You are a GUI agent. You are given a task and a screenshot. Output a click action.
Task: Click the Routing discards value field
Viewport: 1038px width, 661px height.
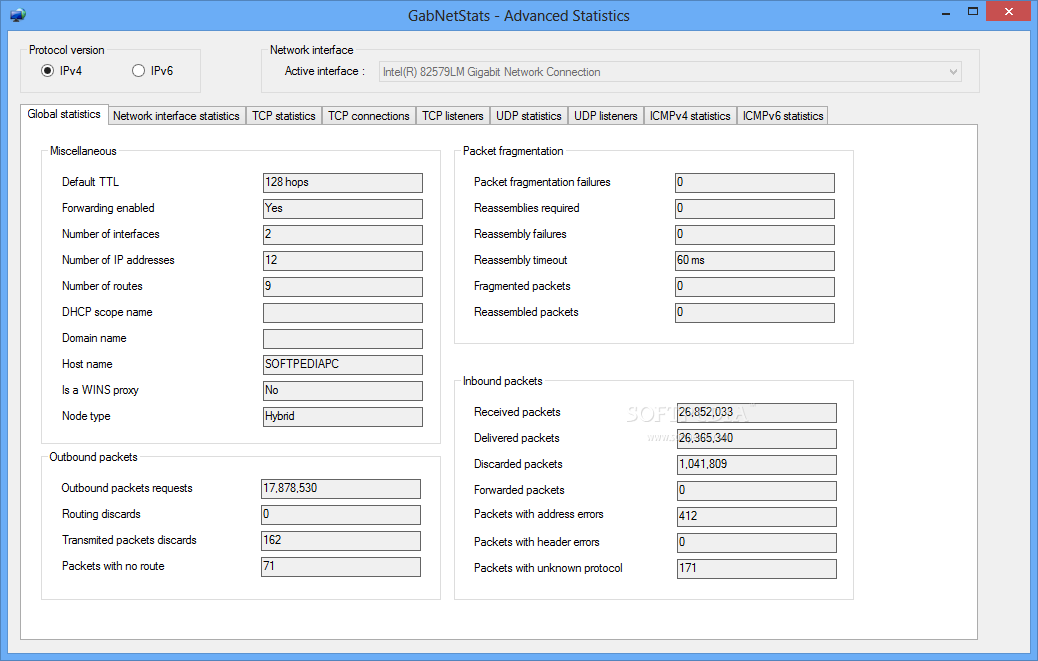tap(341, 515)
